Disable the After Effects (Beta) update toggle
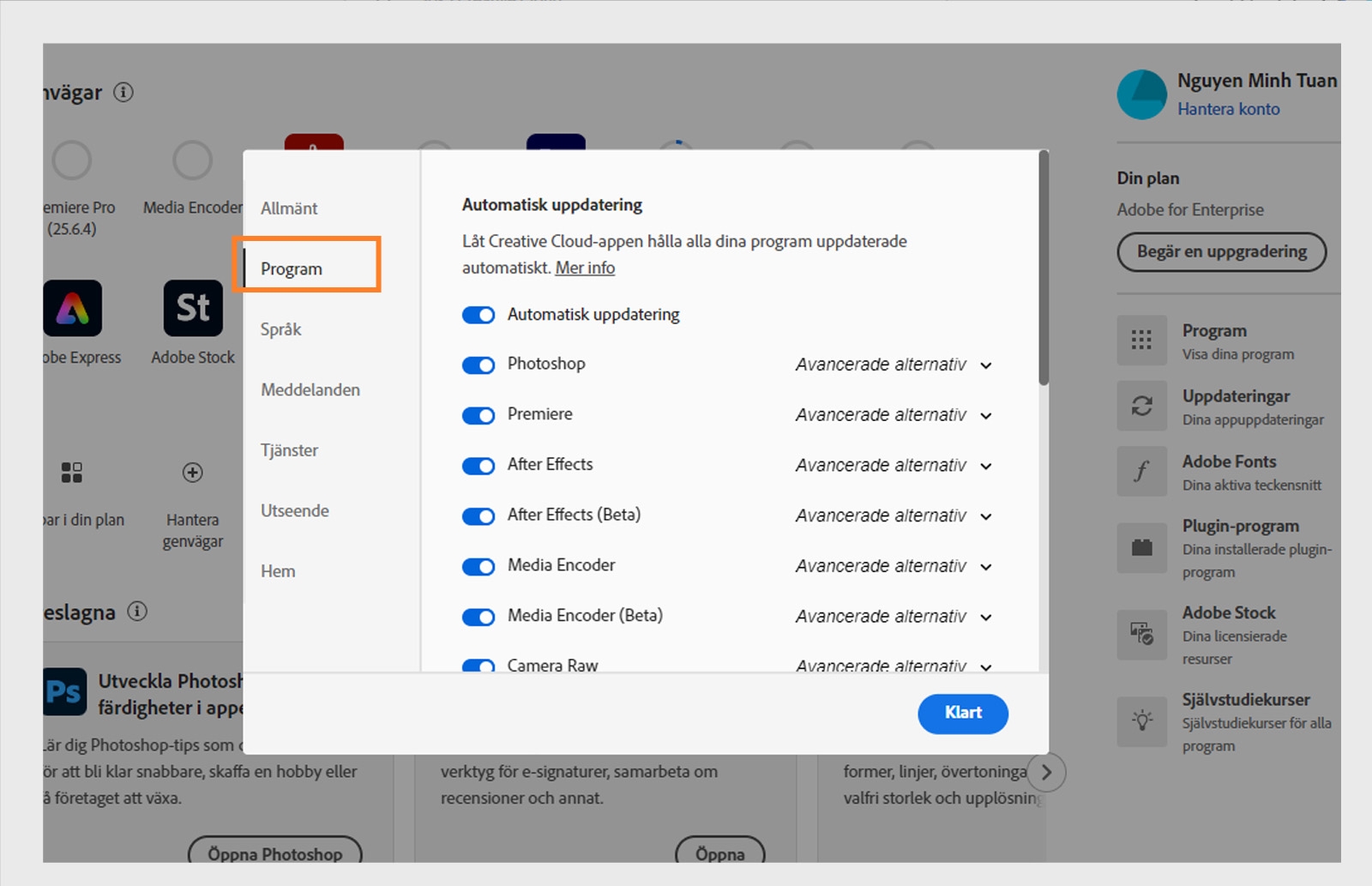Image resolution: width=1372 pixels, height=886 pixels. point(478,515)
